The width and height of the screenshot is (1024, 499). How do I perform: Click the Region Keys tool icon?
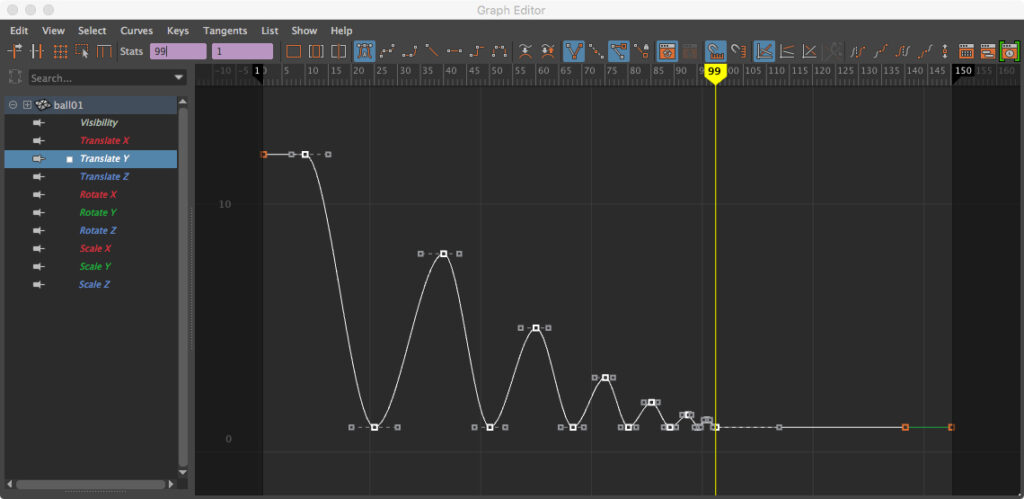coord(82,51)
